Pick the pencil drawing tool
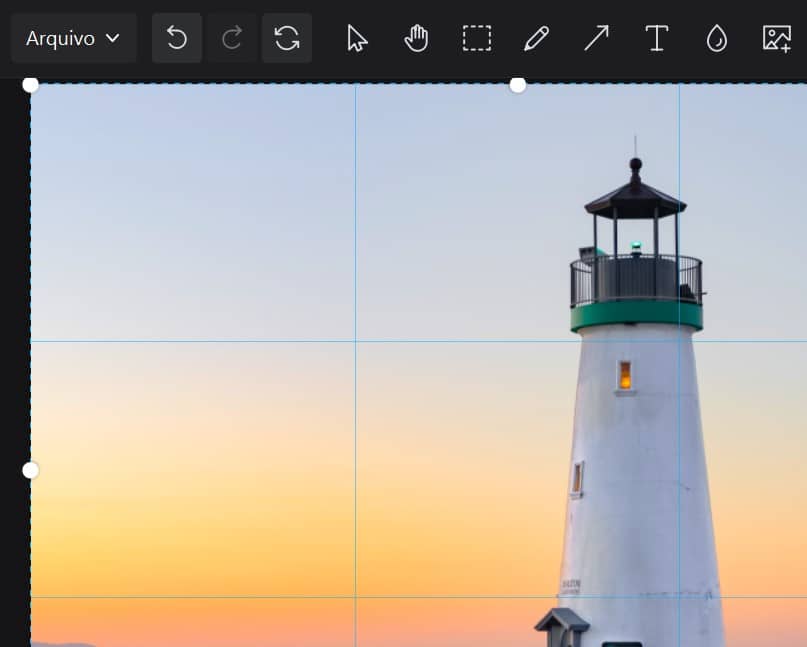This screenshot has height=647, width=807. pyautogui.click(x=537, y=38)
